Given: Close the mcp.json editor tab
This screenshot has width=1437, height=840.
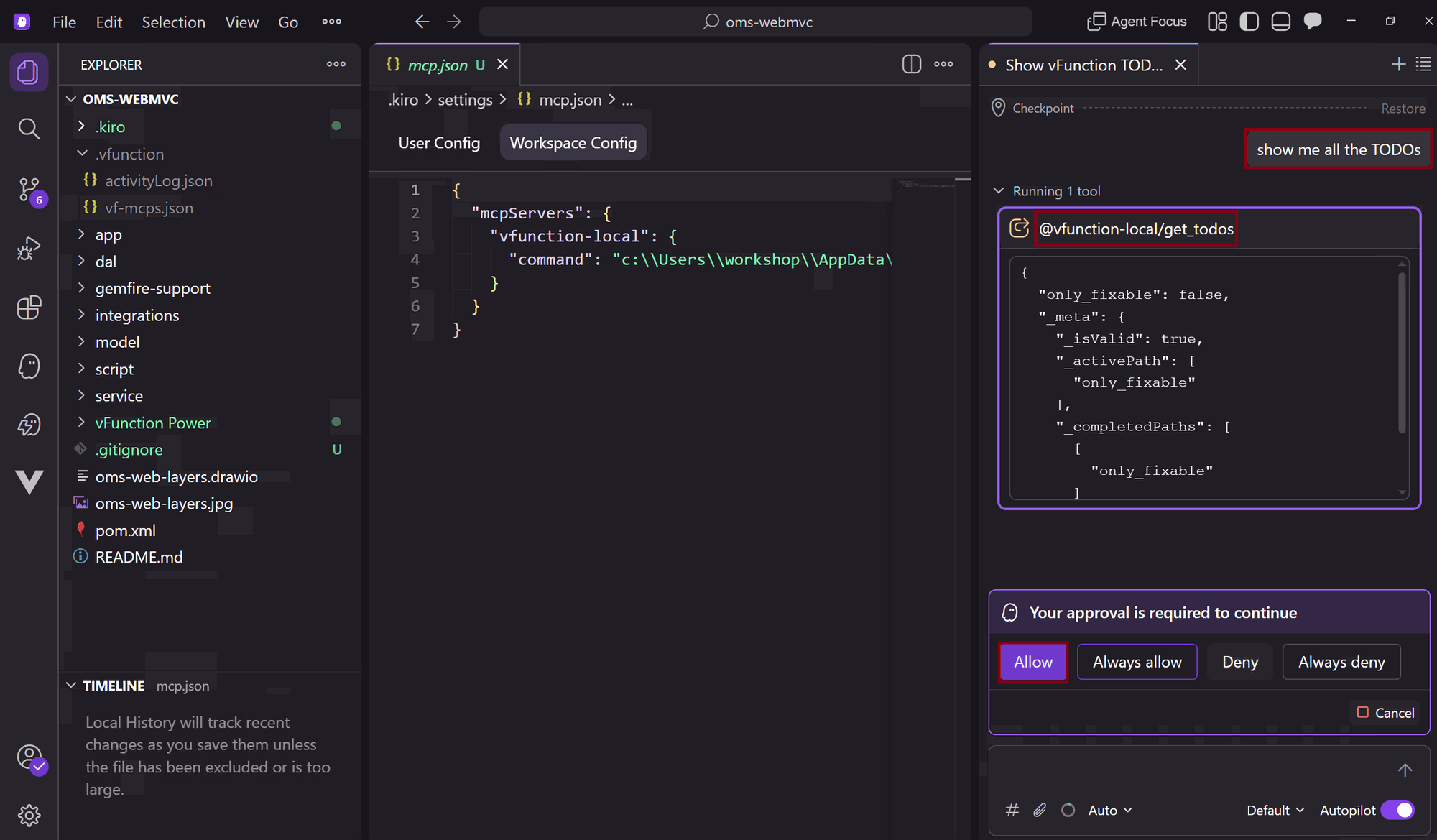Looking at the screenshot, I should point(503,64).
